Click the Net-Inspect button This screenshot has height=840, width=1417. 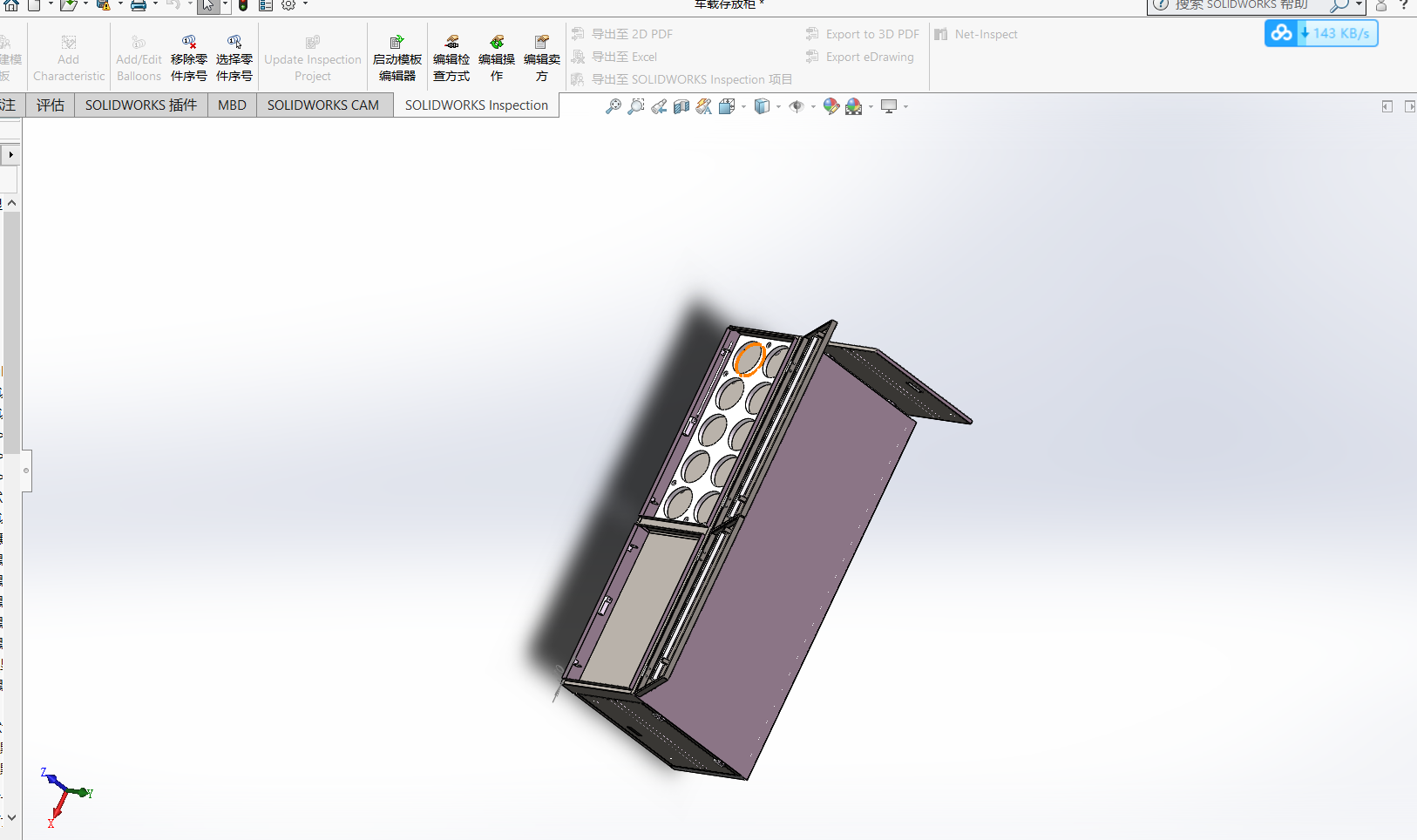(x=976, y=34)
